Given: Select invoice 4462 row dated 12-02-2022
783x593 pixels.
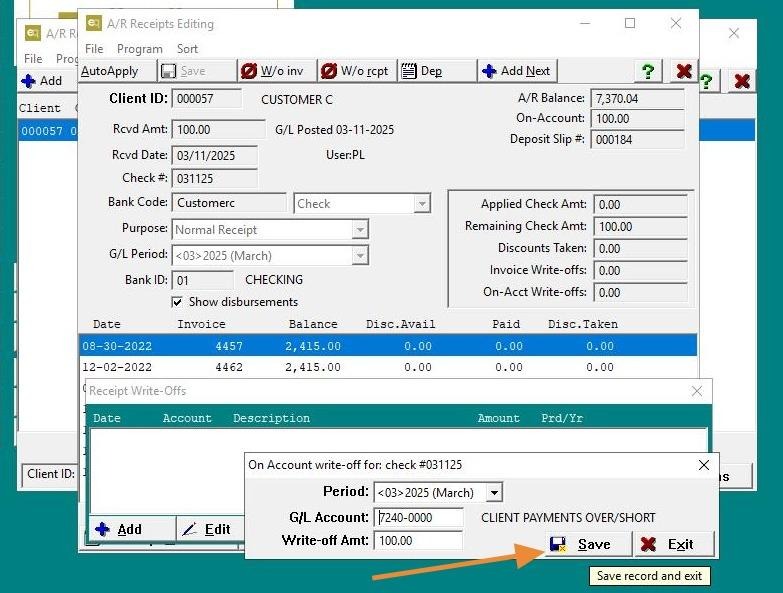Looking at the screenshot, I should [388, 367].
